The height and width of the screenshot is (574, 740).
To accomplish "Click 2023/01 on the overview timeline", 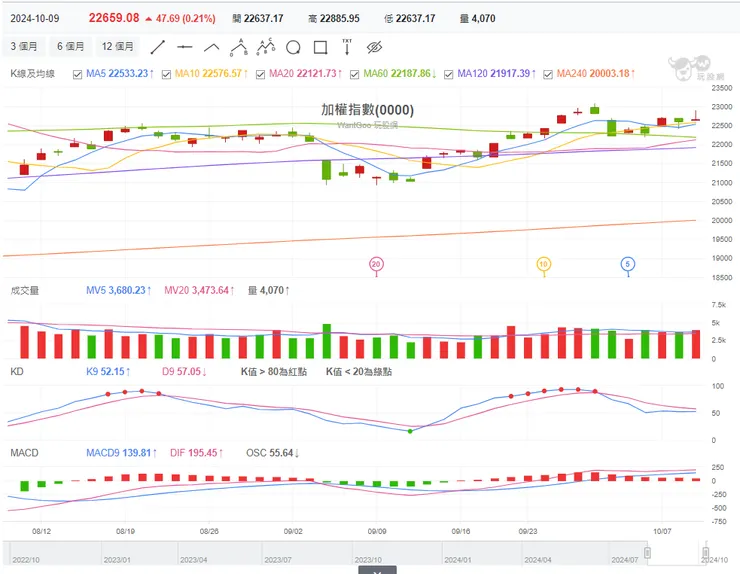I will [117, 560].
